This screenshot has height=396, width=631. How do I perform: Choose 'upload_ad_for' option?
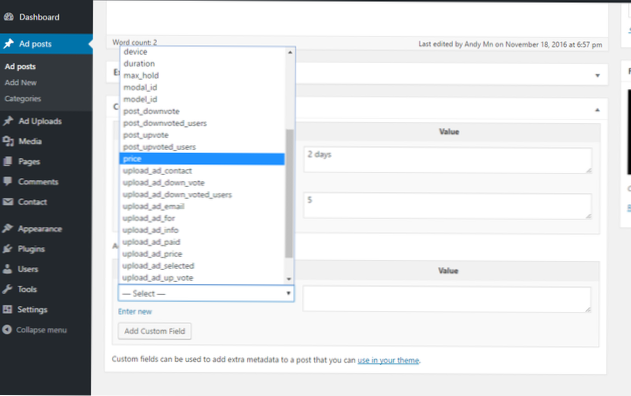pos(202,218)
